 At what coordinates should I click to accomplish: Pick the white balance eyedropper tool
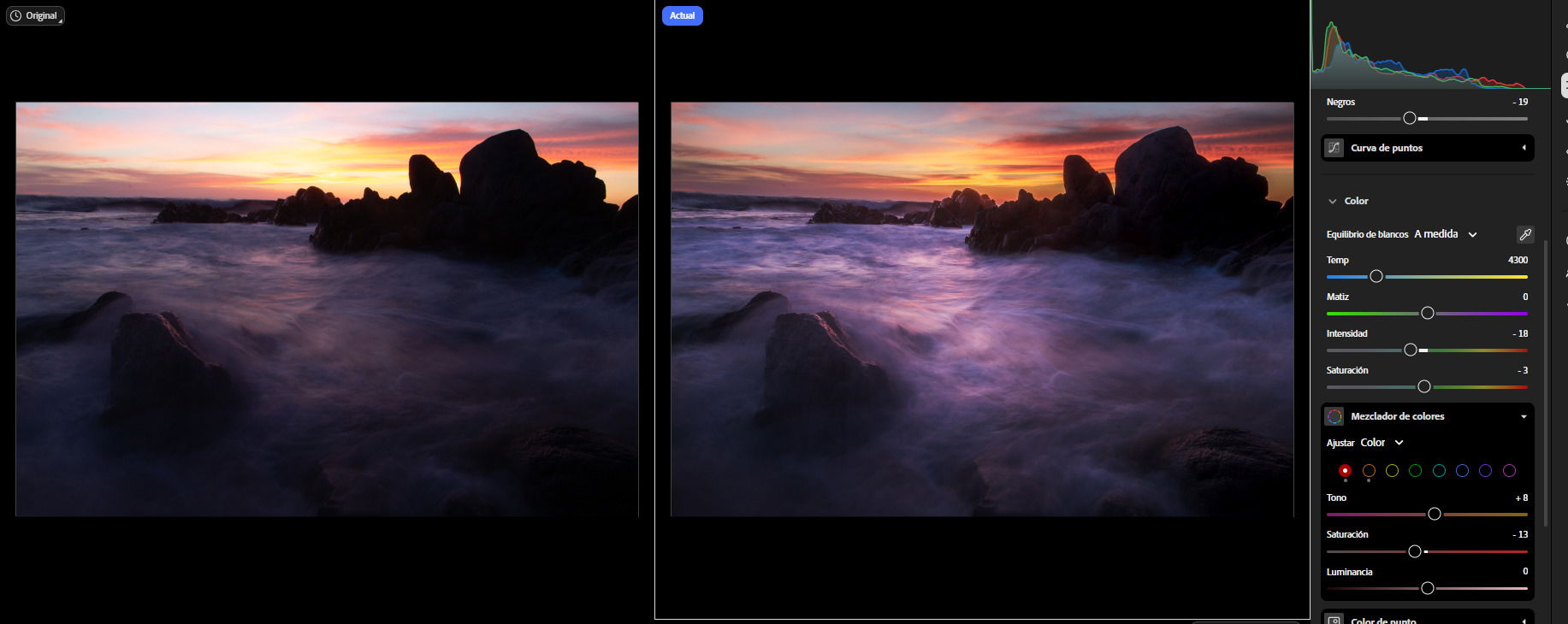1524,234
